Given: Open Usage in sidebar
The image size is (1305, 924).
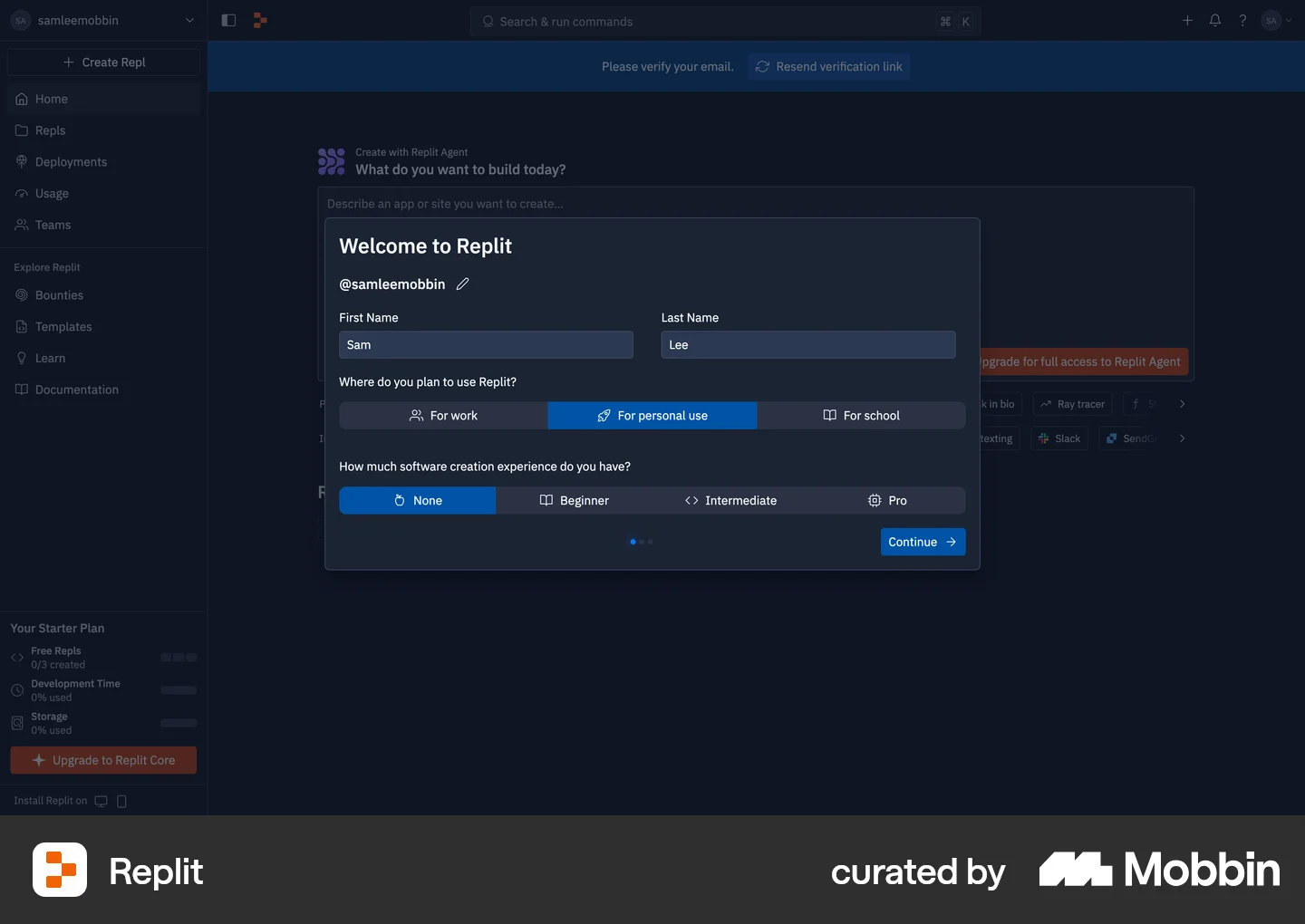Looking at the screenshot, I should 103,193.
